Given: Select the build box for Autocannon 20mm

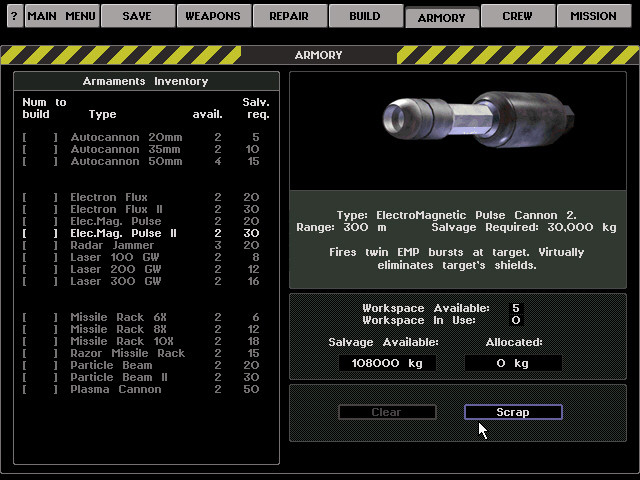Looking at the screenshot, I should [40, 138].
